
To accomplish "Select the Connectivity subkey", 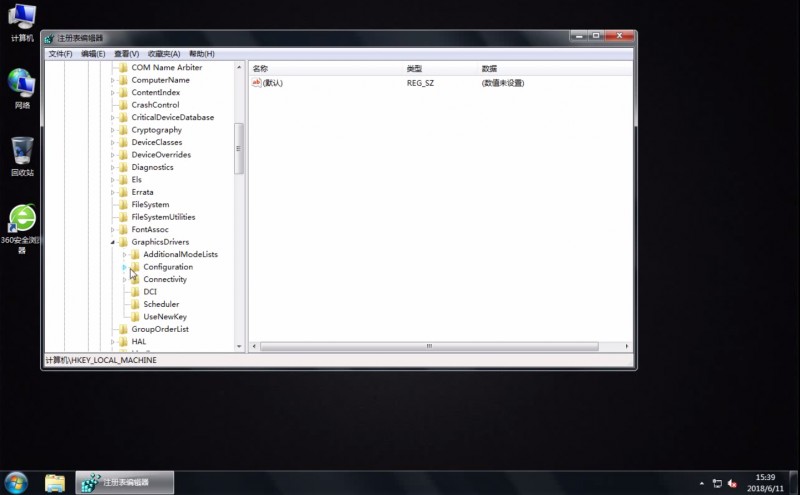I will (165, 279).
